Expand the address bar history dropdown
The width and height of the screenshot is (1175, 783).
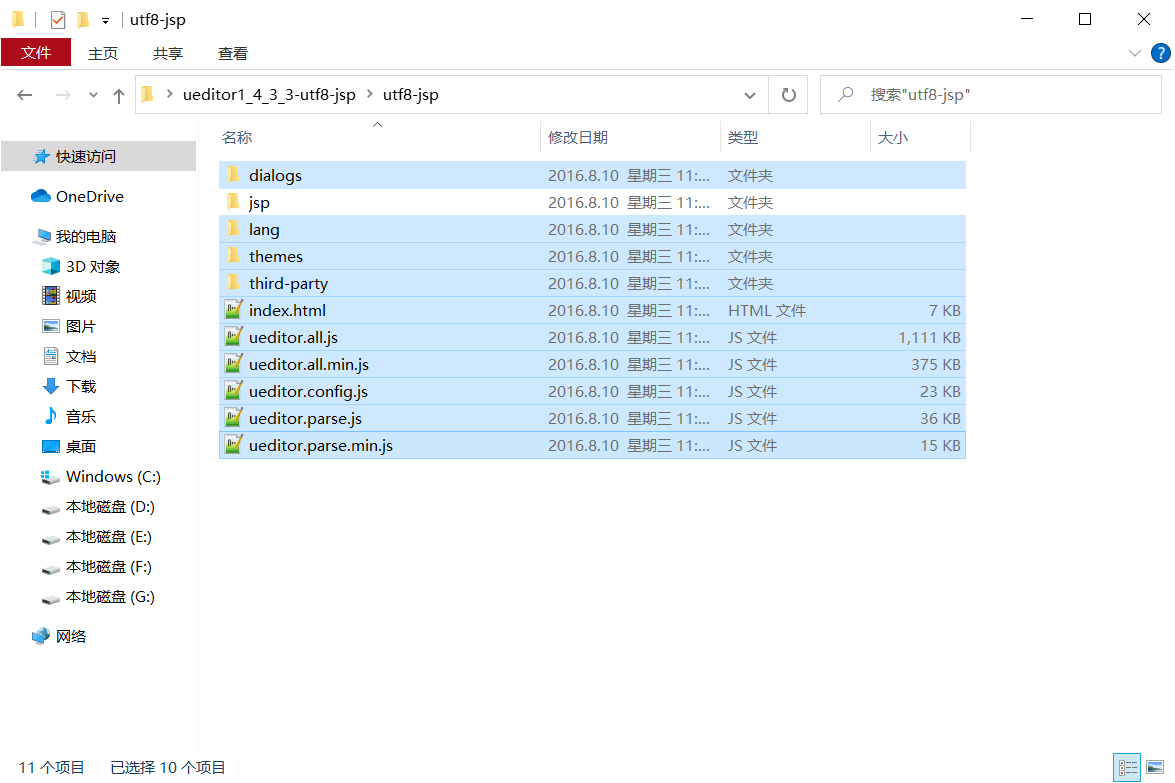pos(749,95)
